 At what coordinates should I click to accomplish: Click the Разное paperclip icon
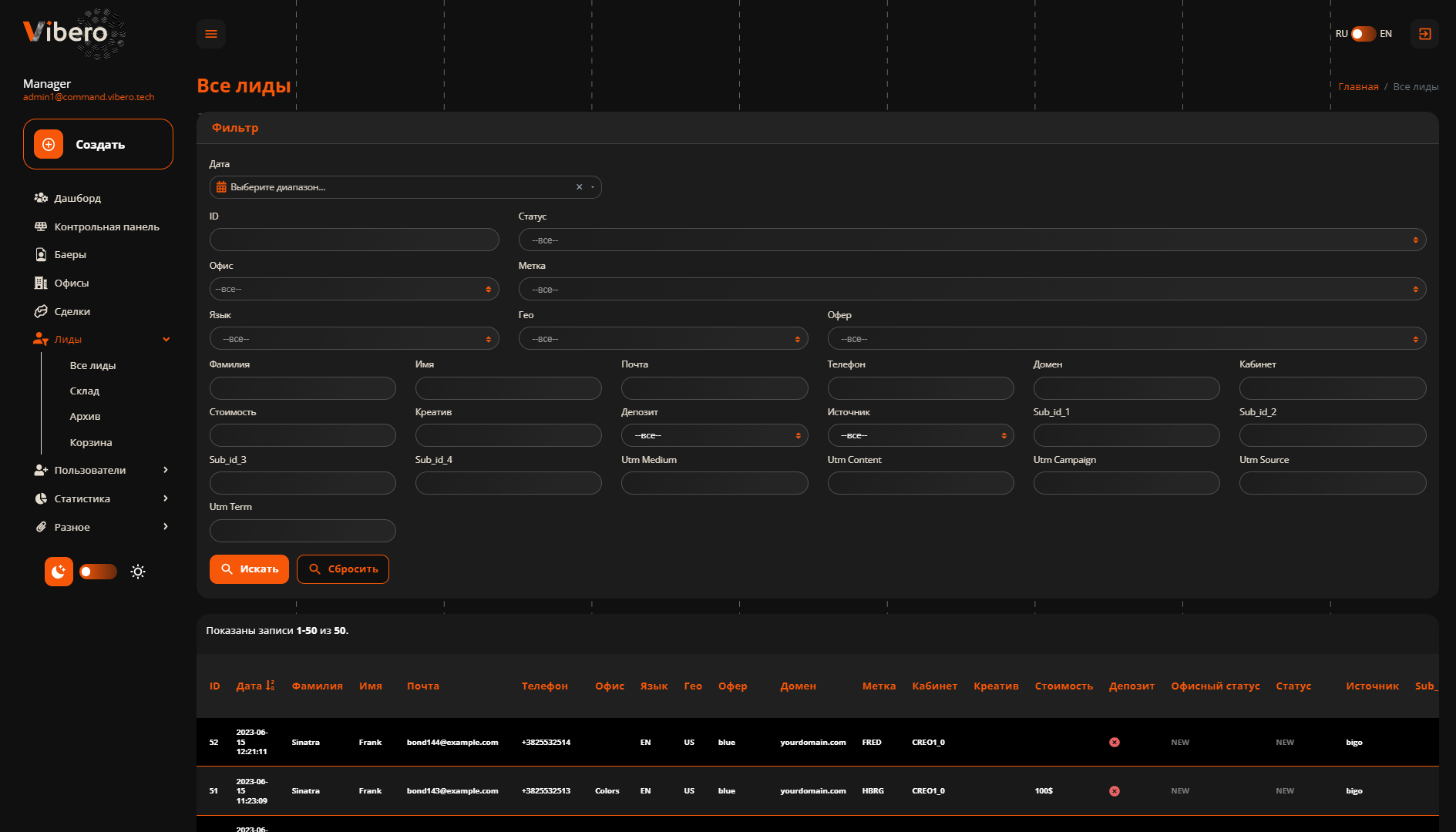(x=41, y=527)
